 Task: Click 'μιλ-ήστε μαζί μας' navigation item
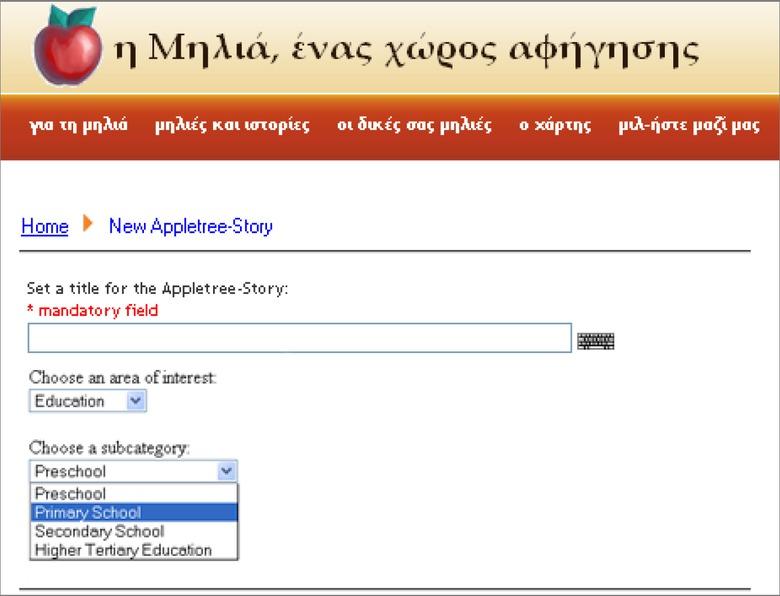coord(688,125)
